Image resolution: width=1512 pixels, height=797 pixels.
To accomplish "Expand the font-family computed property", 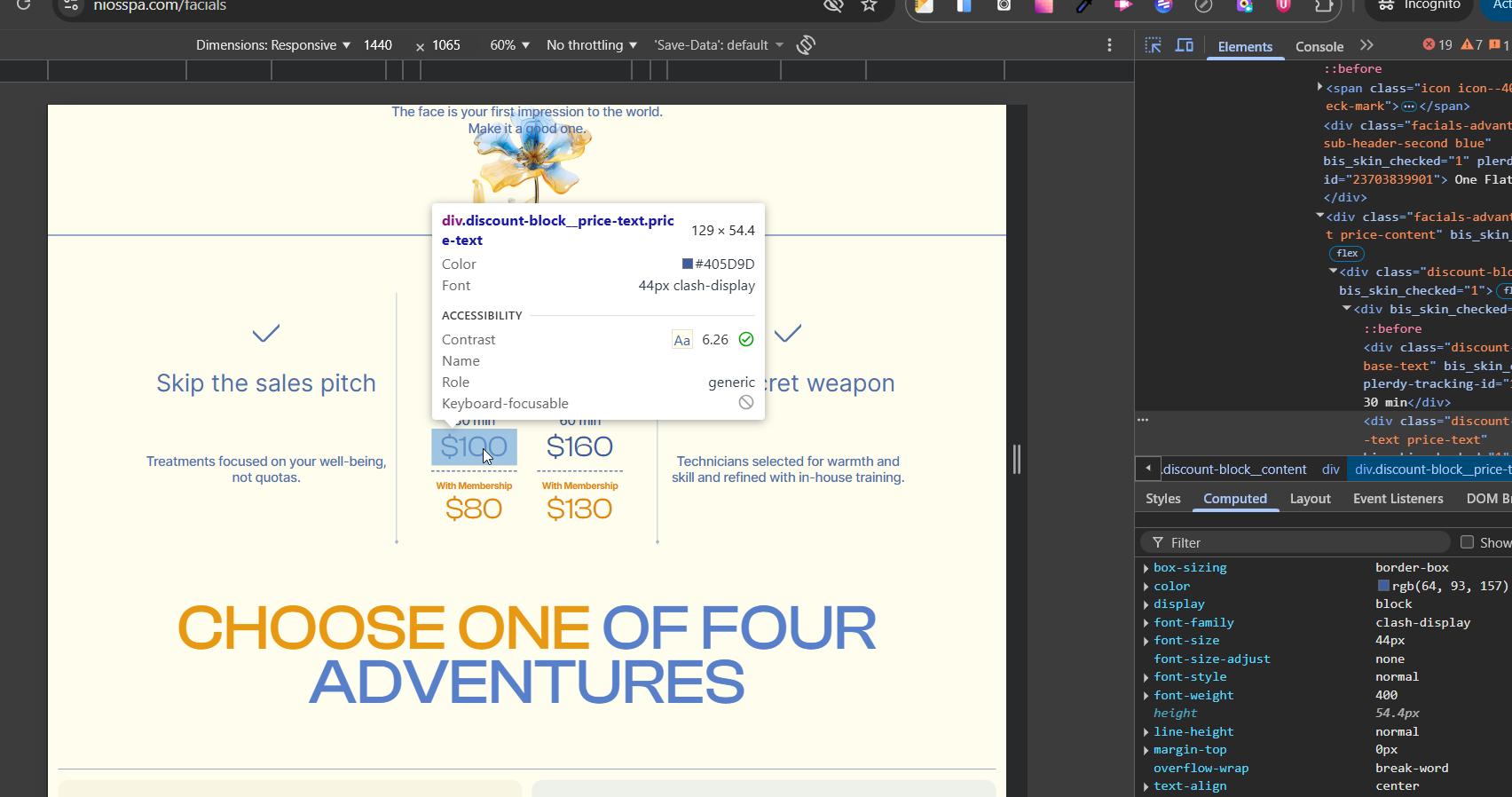I will coord(1146,623).
